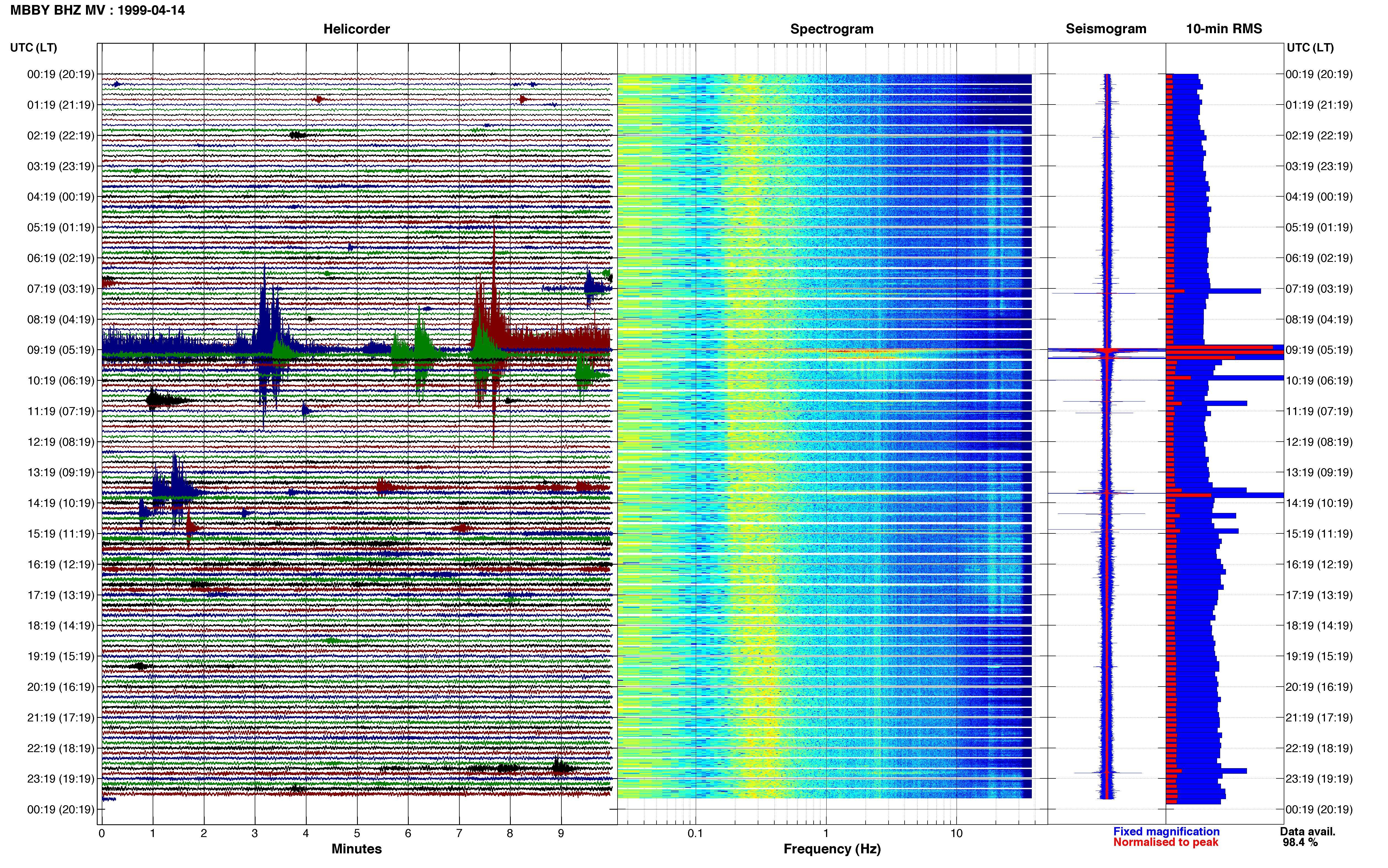This screenshot has width=1388, height=868.
Task: Click the left time label "00:19 (20:19)" at top
Action: [x=60, y=74]
